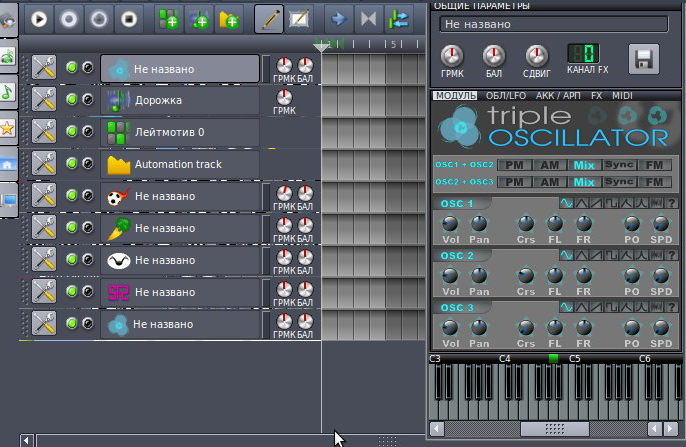
Task: Select square wave shape for OSC 3
Action: 611,307
